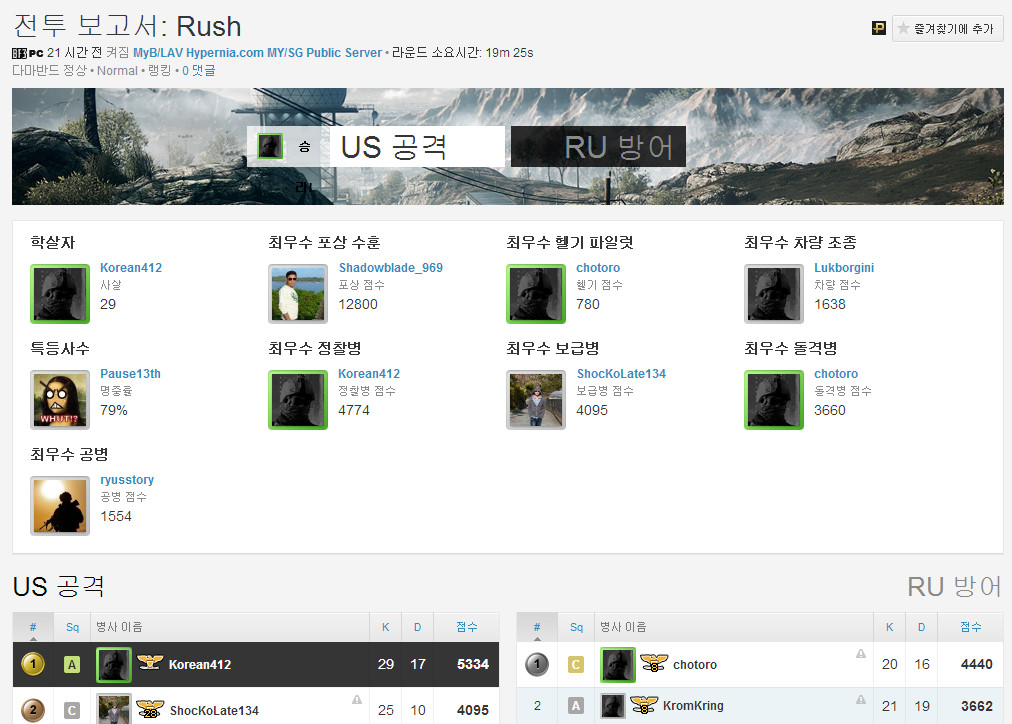Sort RU table by Sq column
Viewport: 1012px width, 724px height.
click(576, 627)
